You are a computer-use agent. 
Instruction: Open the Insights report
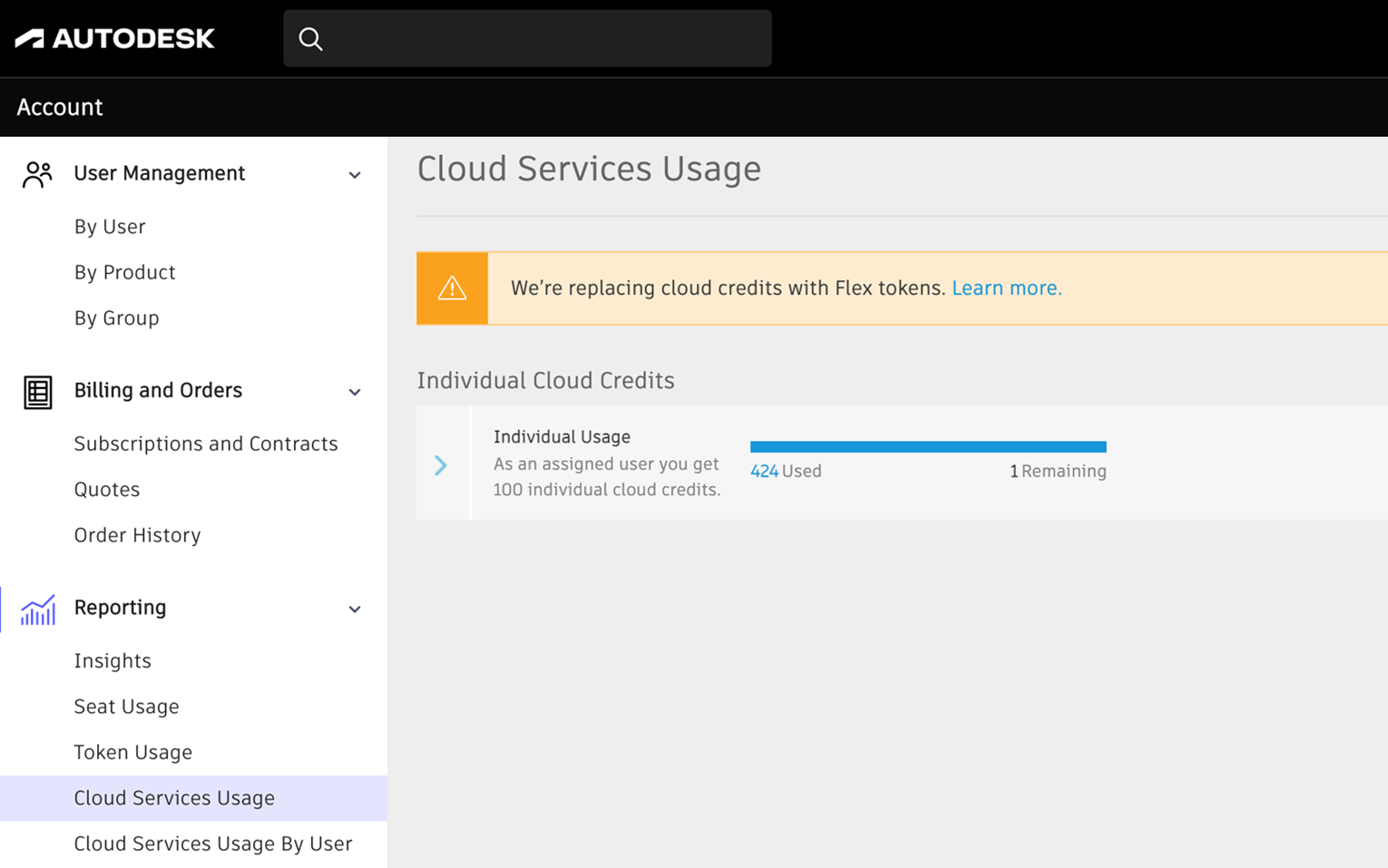tap(112, 660)
